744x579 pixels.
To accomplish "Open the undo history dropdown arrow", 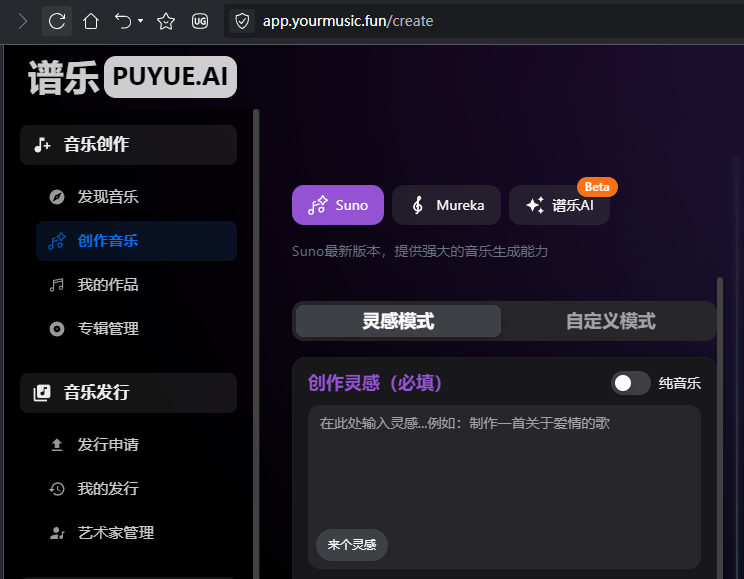I will click(x=140, y=21).
